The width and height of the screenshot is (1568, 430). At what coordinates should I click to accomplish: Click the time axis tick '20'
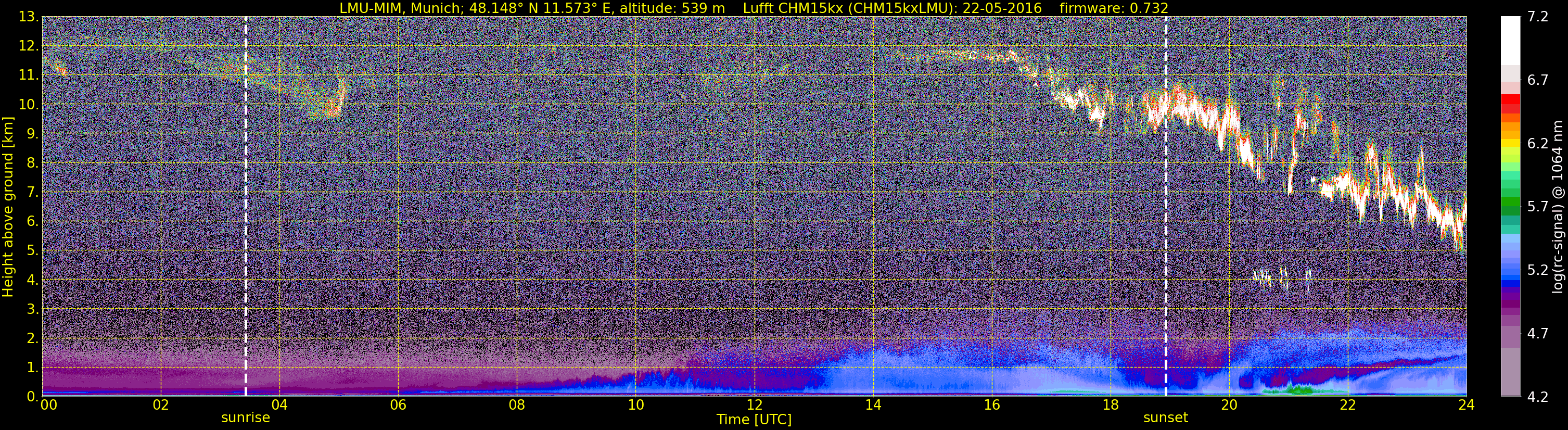[x=1229, y=406]
